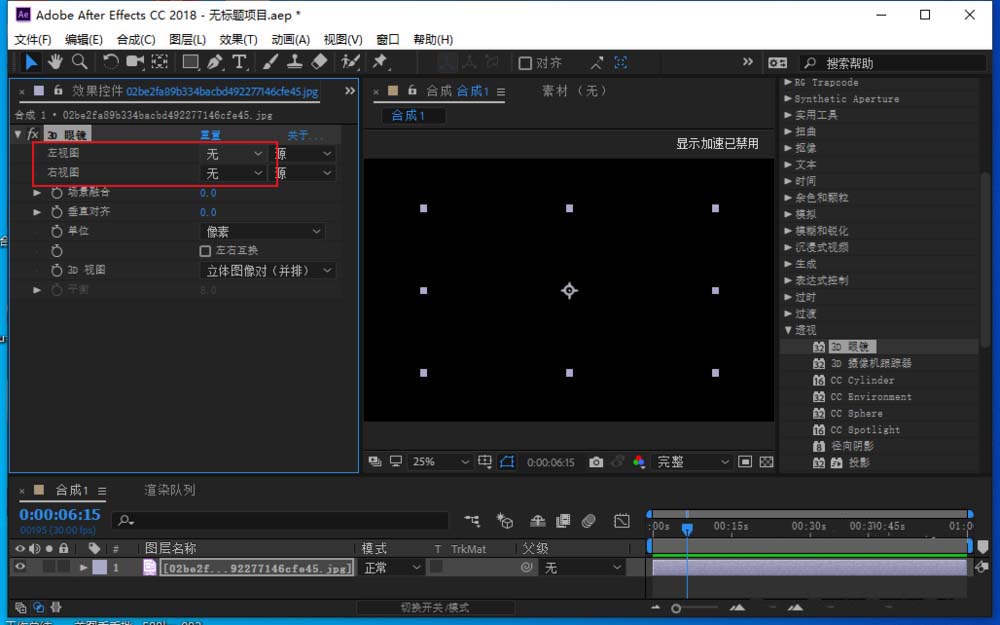Switch to the 渲染队列 tab
This screenshot has height=625, width=1000.
point(169,490)
